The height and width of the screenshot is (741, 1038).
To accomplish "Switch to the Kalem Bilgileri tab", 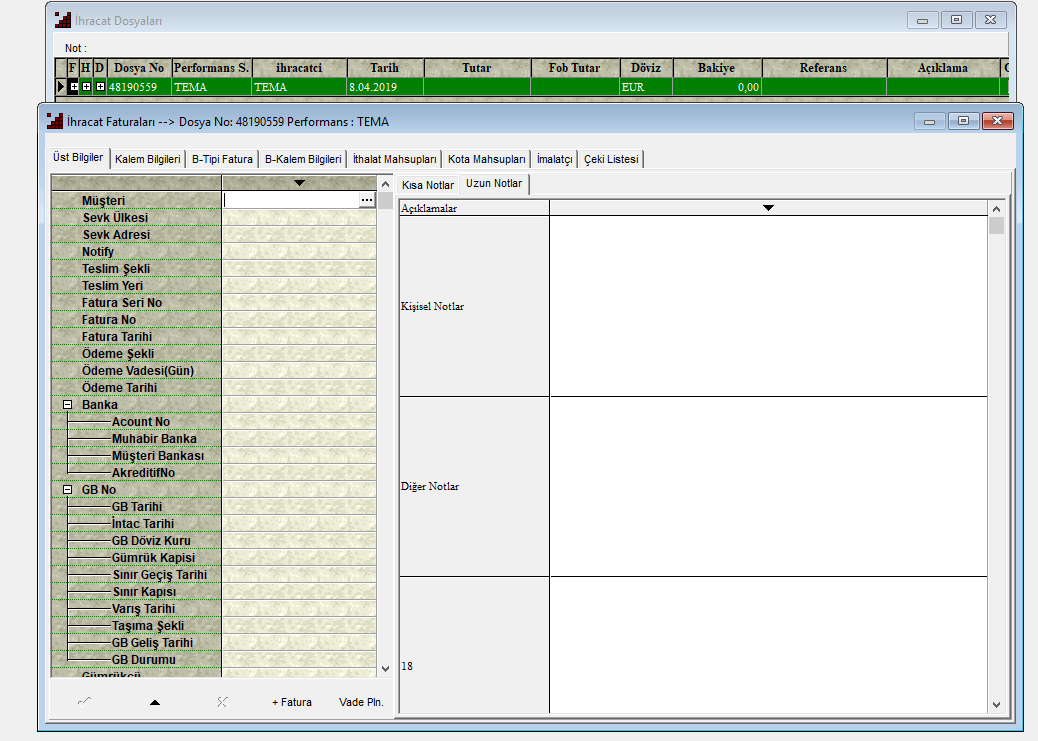I will pyautogui.click(x=147, y=159).
